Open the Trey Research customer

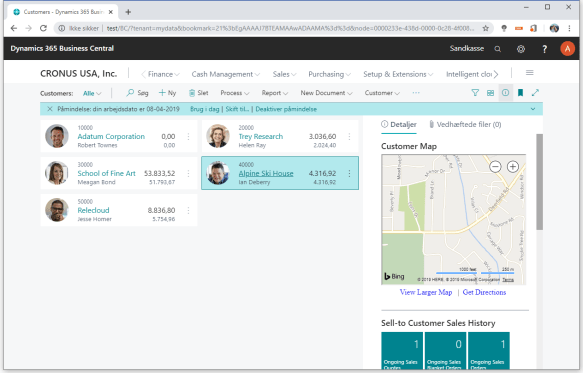pyautogui.click(x=261, y=136)
